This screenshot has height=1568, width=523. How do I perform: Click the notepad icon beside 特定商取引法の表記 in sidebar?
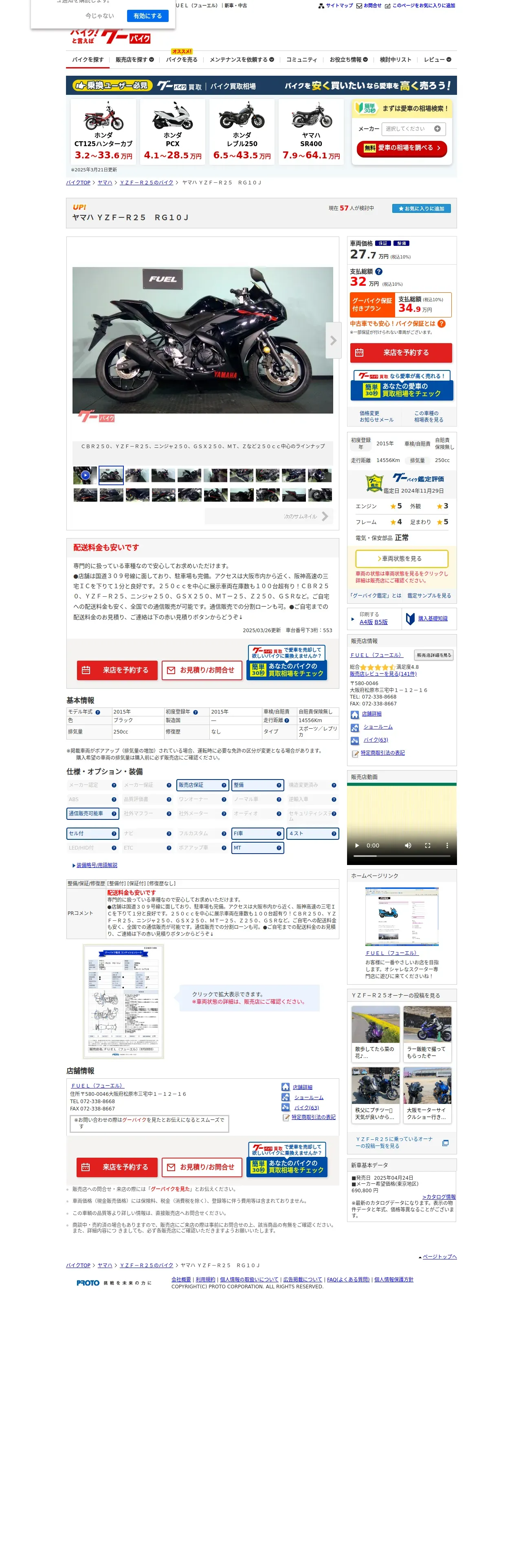point(355,753)
